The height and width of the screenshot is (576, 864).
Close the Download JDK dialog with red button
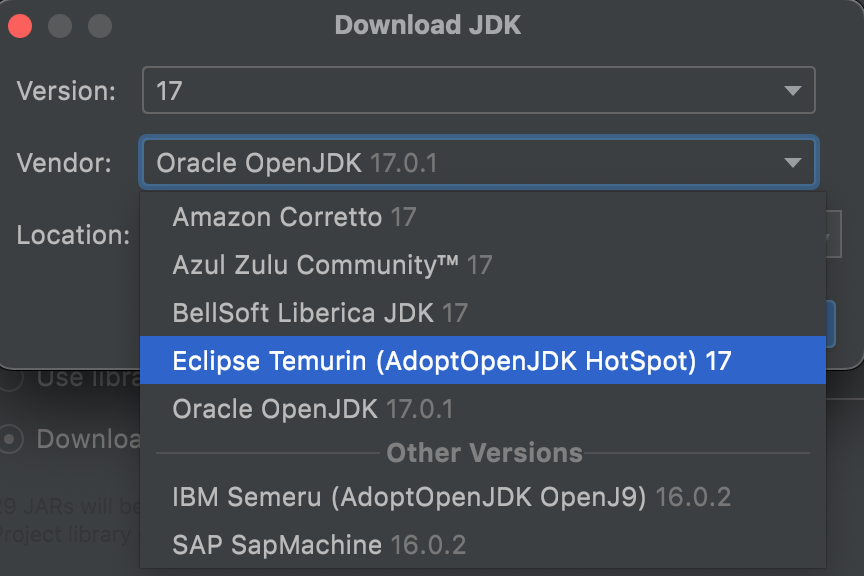pyautogui.click(x=20, y=26)
